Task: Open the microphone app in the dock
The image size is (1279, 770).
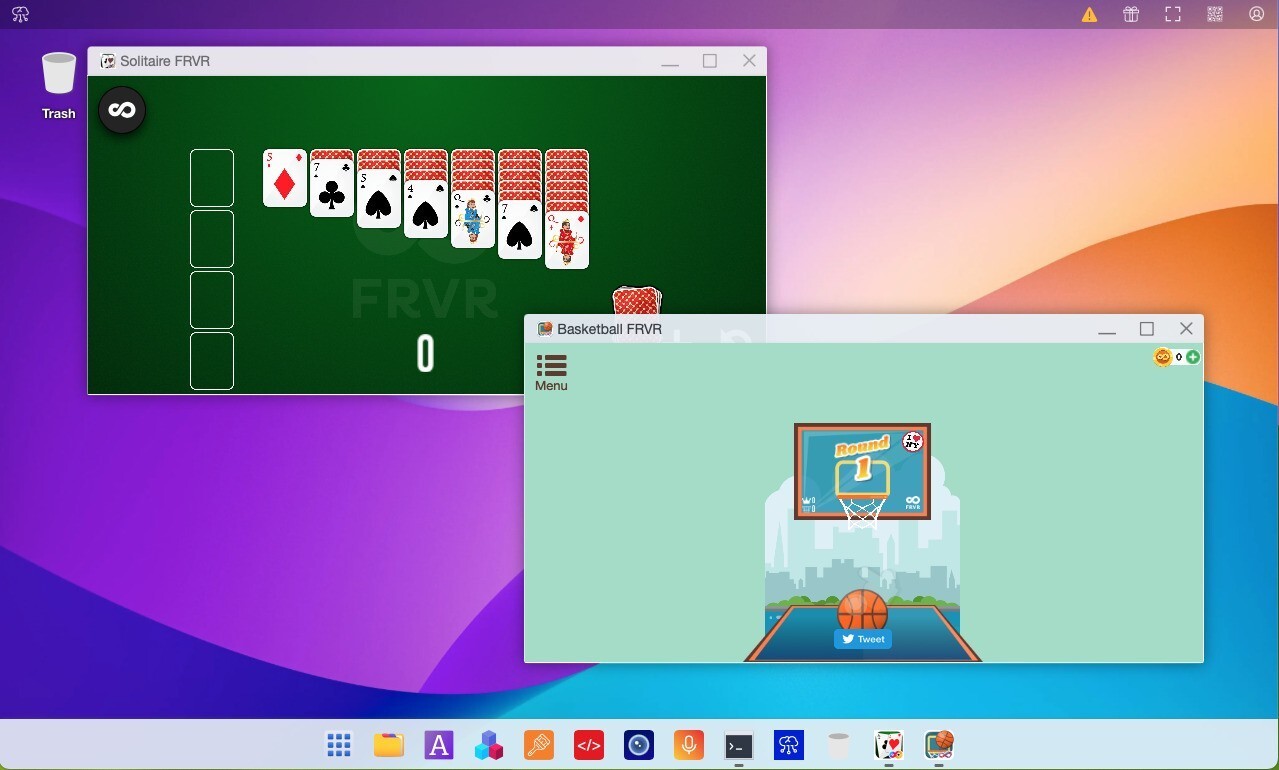Action: click(688, 745)
